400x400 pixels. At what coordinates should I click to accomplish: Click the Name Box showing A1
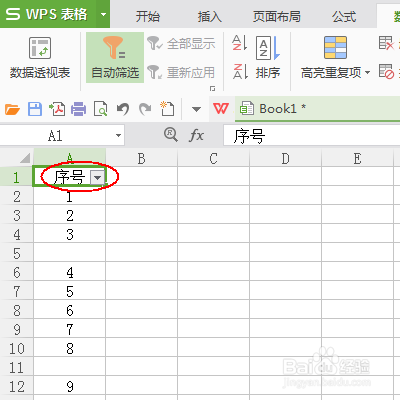pyautogui.click(x=55, y=136)
